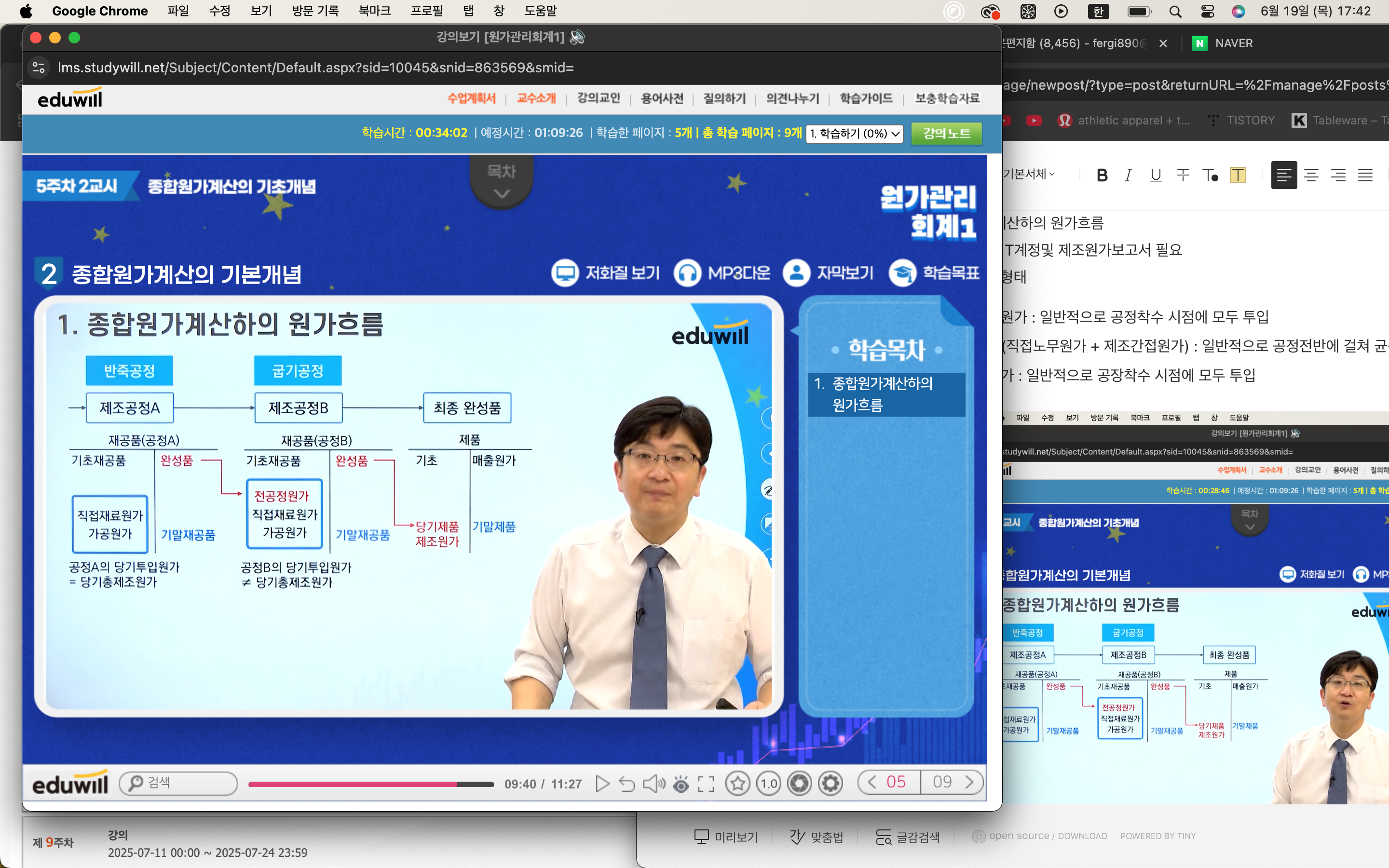Open player settings gear icon
The image size is (1389, 868).
(x=831, y=784)
